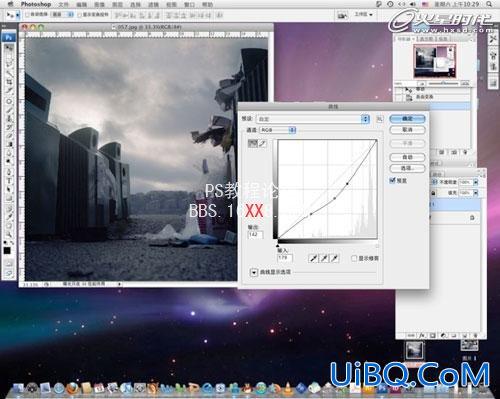Click the Cancel (取消) button in Curves
Screen dimensions: 500x399
pos(407,130)
